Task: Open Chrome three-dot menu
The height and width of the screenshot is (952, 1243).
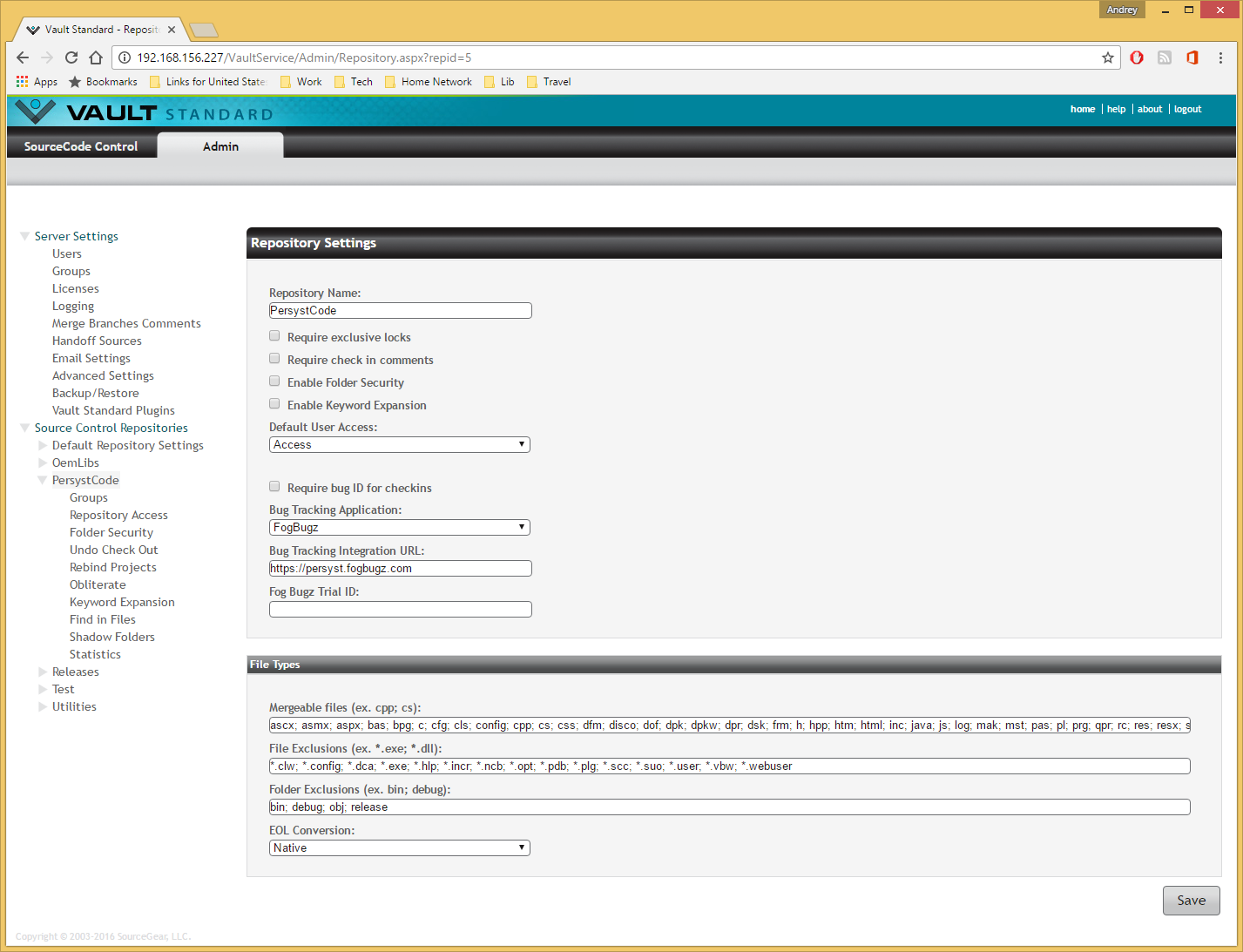Action: (1220, 57)
